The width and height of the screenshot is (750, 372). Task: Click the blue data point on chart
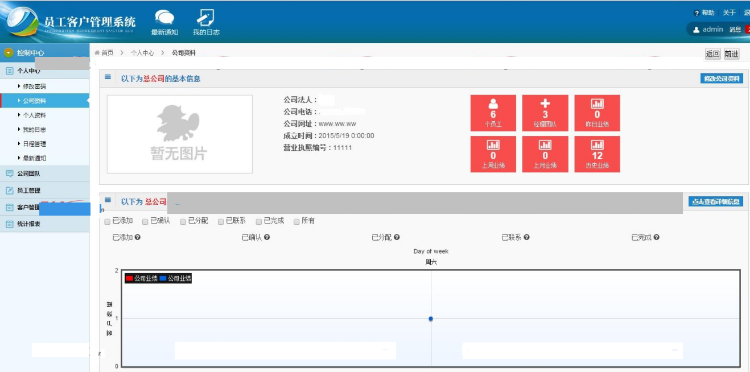click(431, 318)
